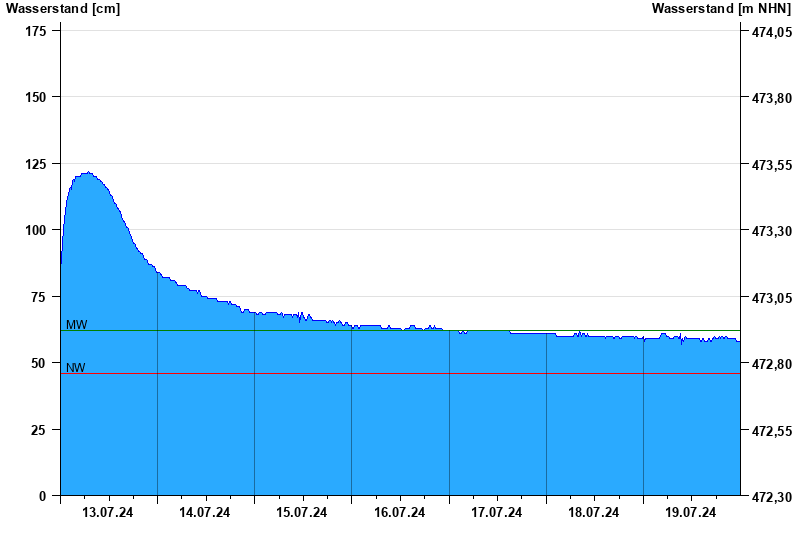The height and width of the screenshot is (550, 800).
Task: Click the 473,30 value on the right axis
Action: pyautogui.click(x=772, y=231)
